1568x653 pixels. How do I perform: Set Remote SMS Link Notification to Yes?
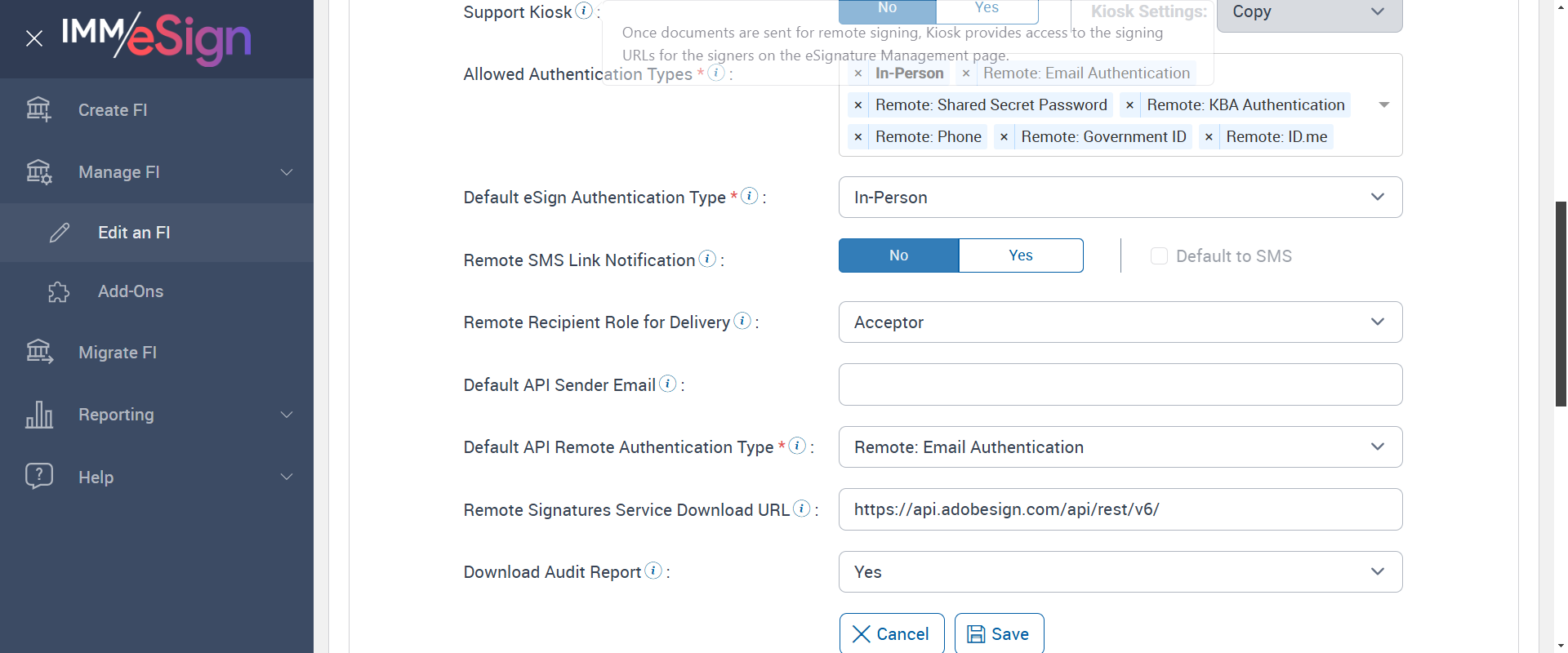[1020, 255]
